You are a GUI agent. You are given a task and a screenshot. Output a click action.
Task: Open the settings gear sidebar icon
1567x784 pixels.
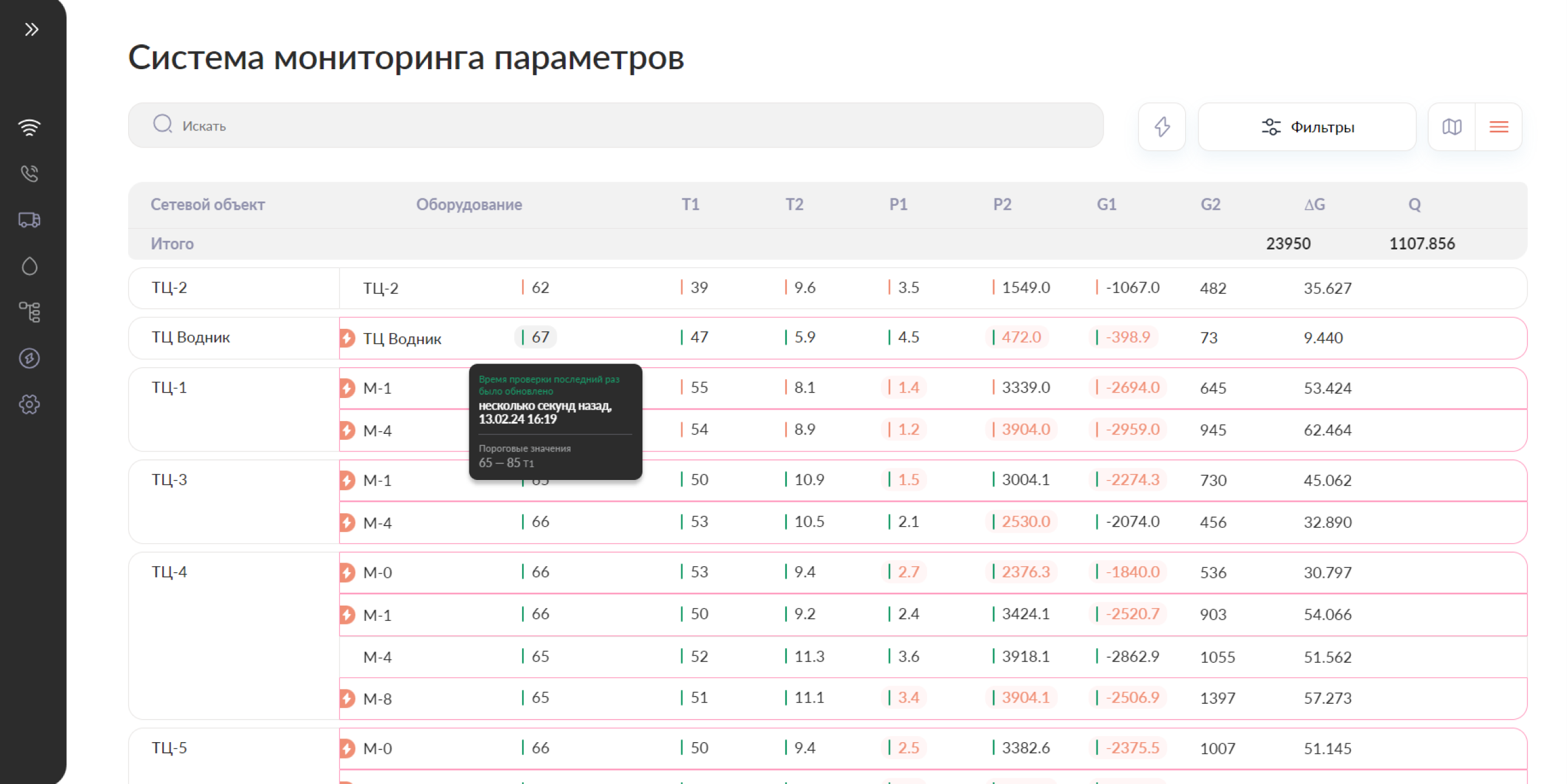(x=29, y=405)
